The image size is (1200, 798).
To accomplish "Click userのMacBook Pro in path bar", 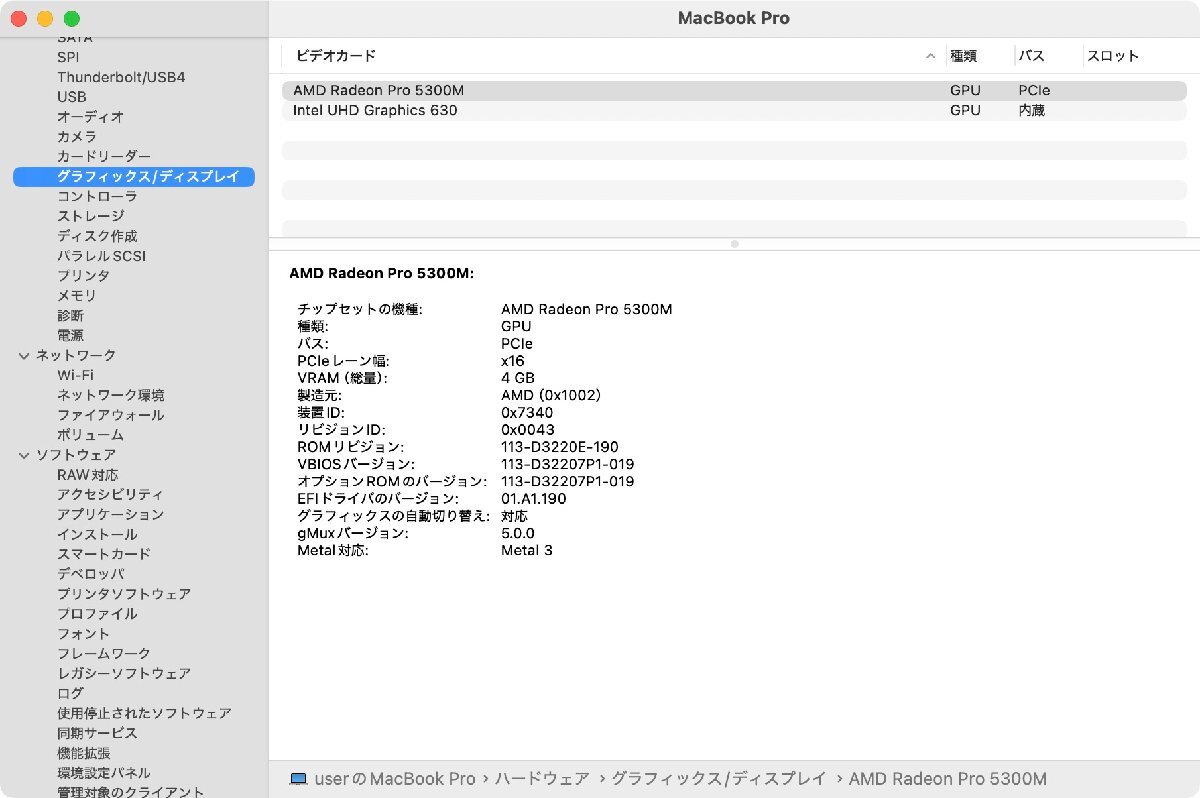I will click(x=395, y=779).
